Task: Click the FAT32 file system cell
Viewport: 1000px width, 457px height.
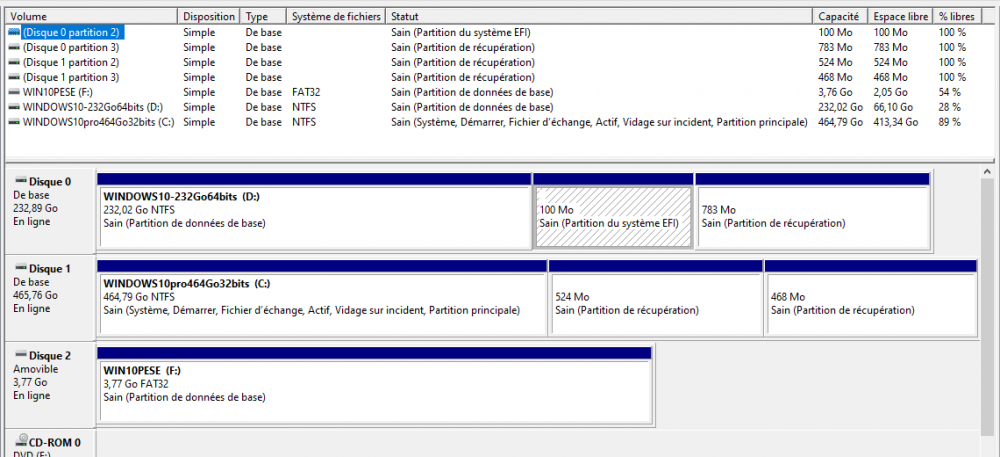Action: point(305,92)
